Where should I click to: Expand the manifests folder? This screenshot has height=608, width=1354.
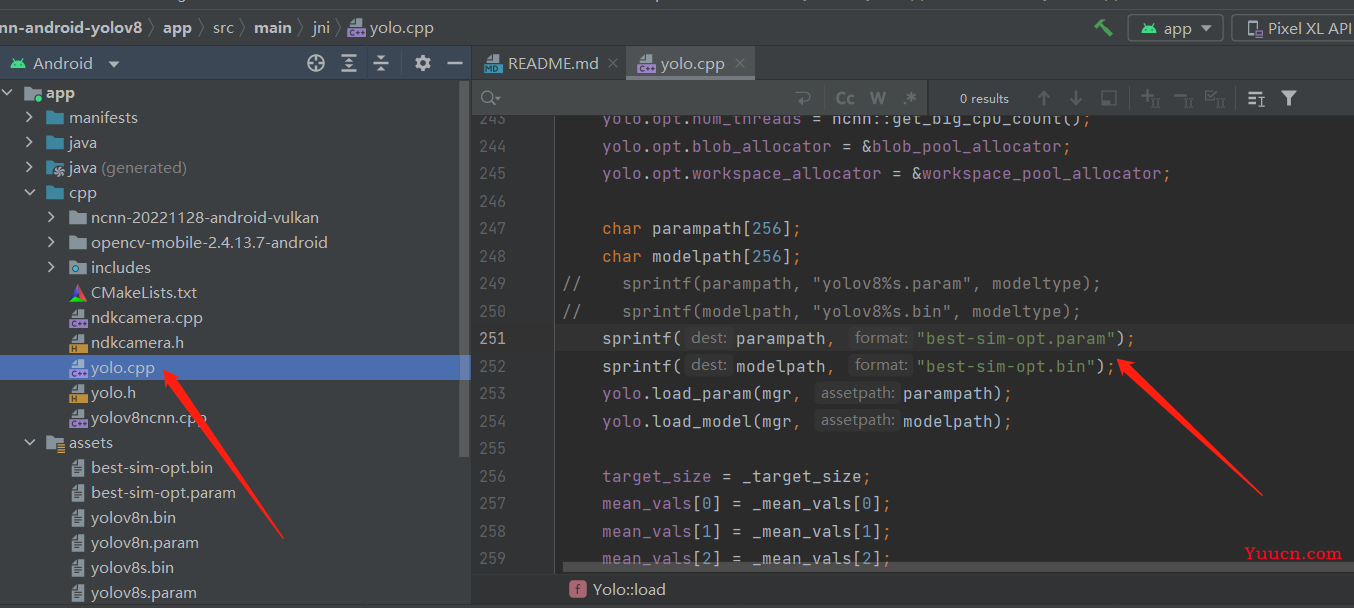pos(30,118)
